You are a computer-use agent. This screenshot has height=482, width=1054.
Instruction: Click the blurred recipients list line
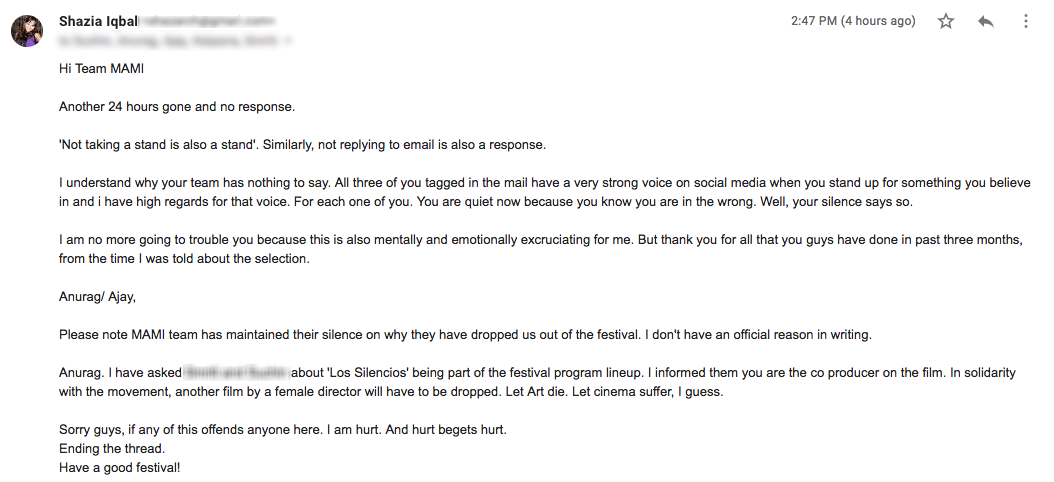pos(168,41)
